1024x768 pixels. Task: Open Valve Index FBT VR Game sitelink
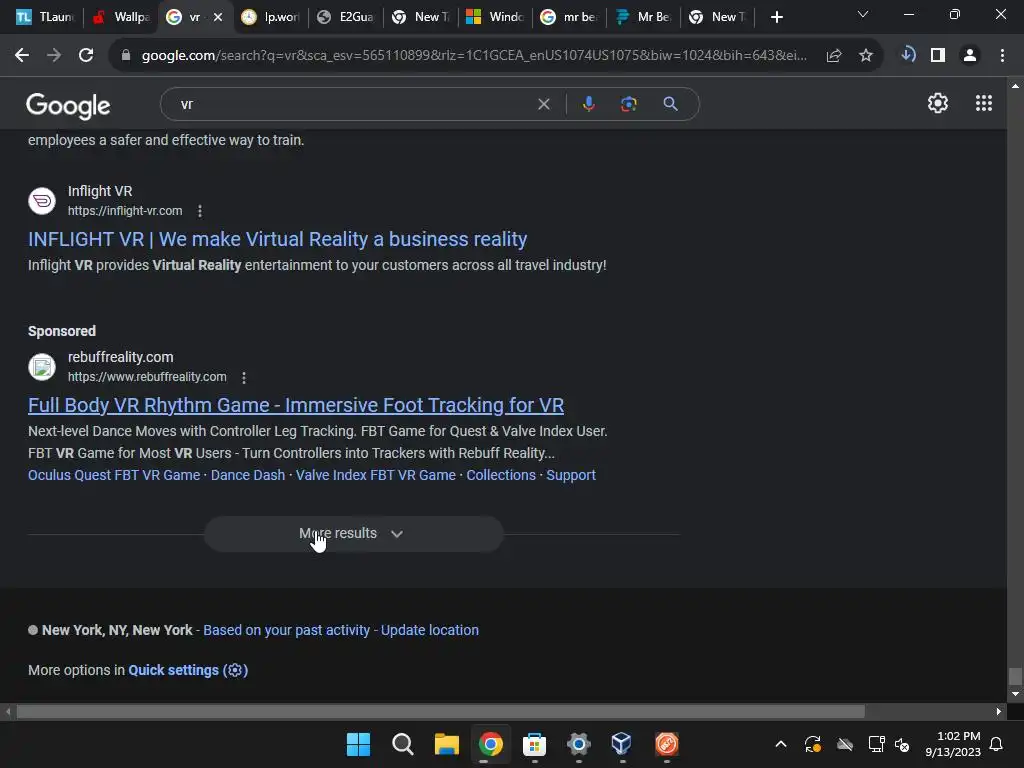(376, 475)
